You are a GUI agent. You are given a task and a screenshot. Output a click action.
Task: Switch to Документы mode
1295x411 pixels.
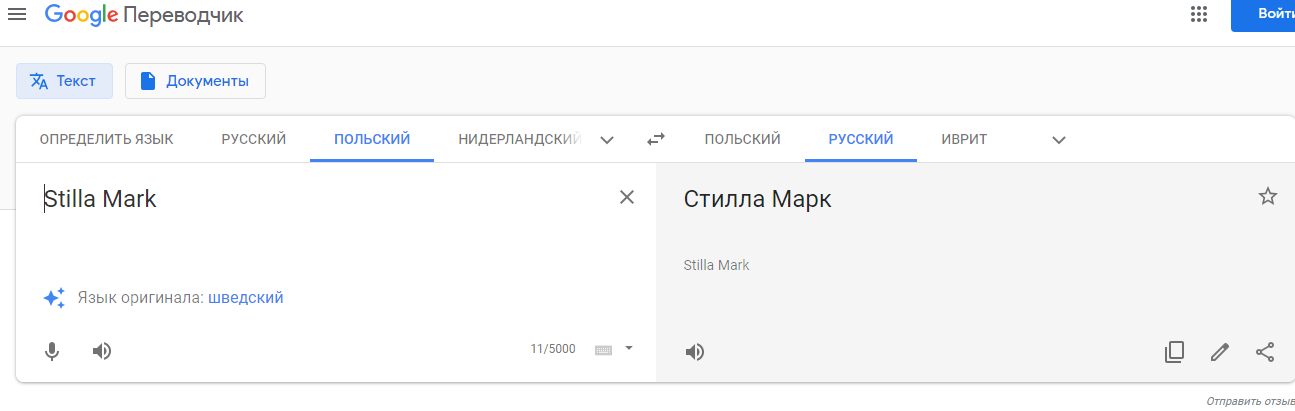[x=195, y=81]
